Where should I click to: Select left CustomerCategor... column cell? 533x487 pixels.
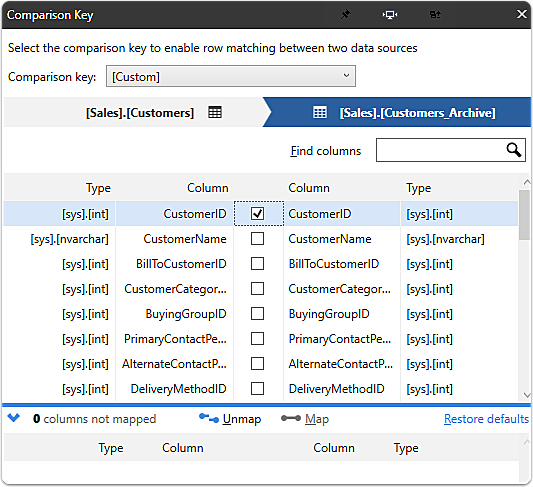pos(174,289)
